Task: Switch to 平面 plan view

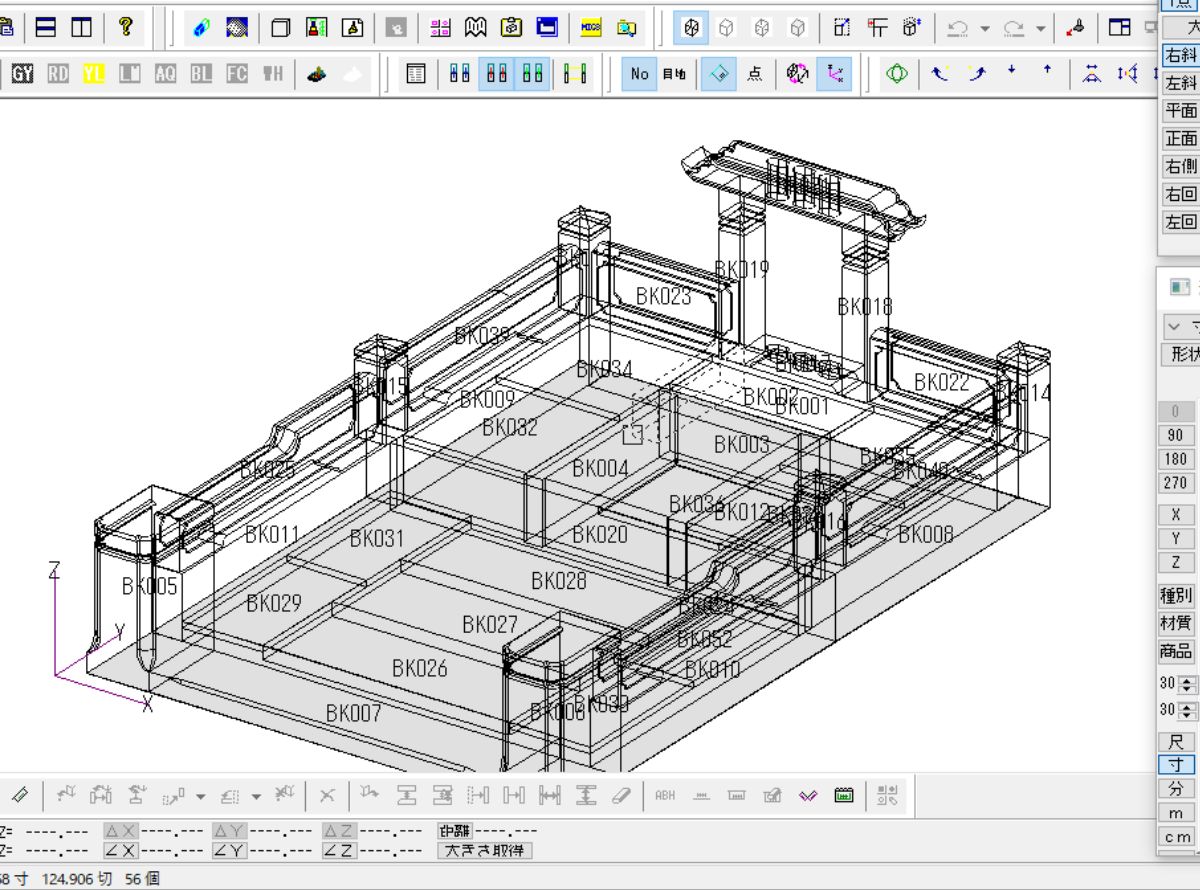Action: click(x=1180, y=111)
